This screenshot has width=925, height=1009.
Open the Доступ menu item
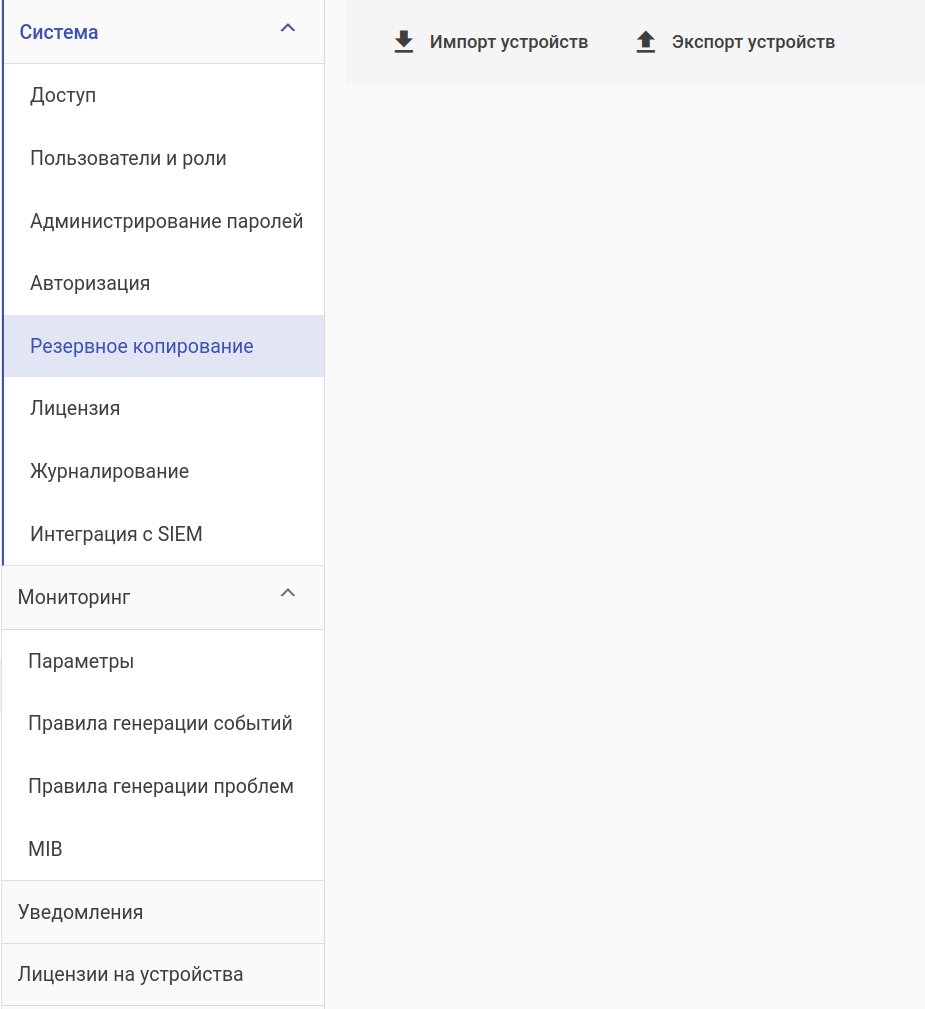[x=63, y=96]
